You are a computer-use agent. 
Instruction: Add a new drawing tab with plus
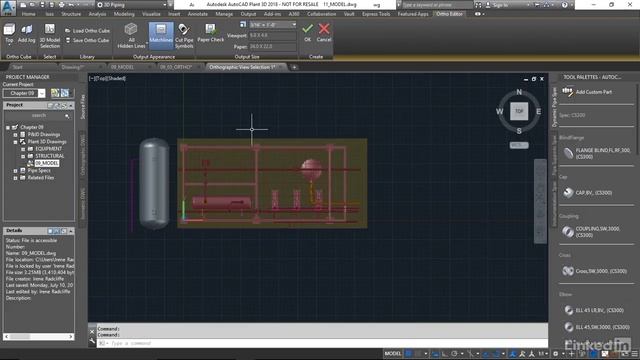(x=294, y=67)
